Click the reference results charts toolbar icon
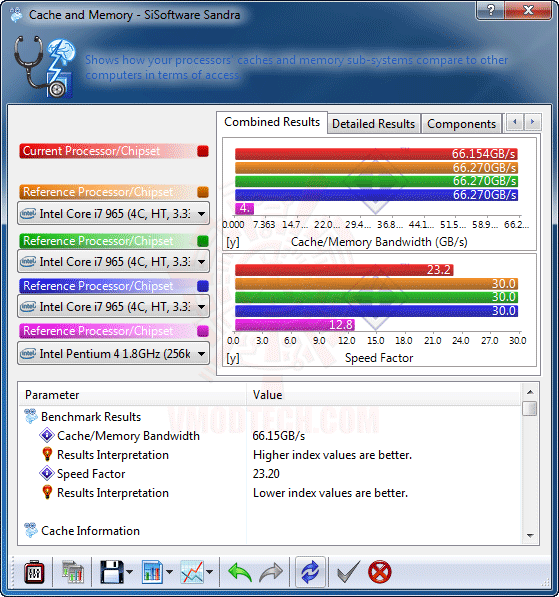 [x=73, y=571]
